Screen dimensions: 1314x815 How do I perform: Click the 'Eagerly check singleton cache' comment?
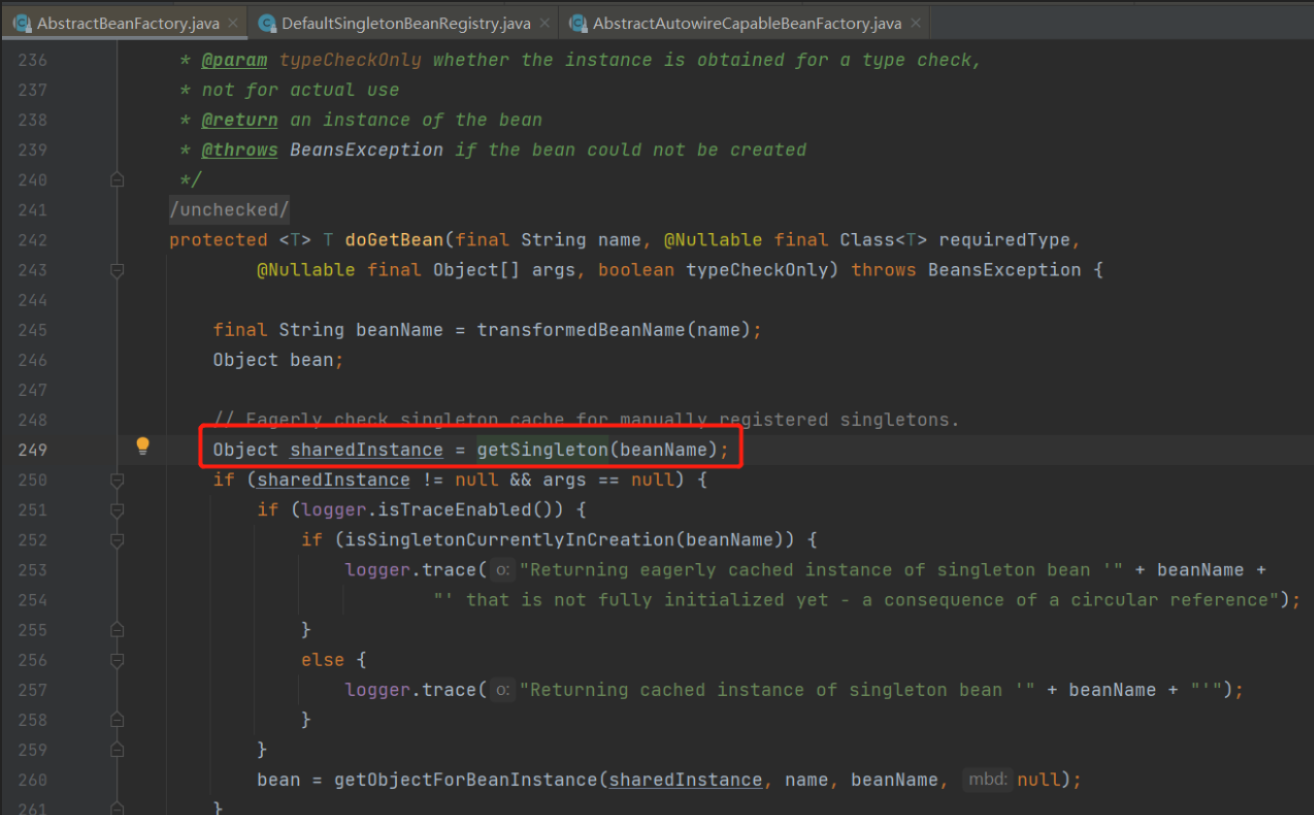[x=586, y=420]
